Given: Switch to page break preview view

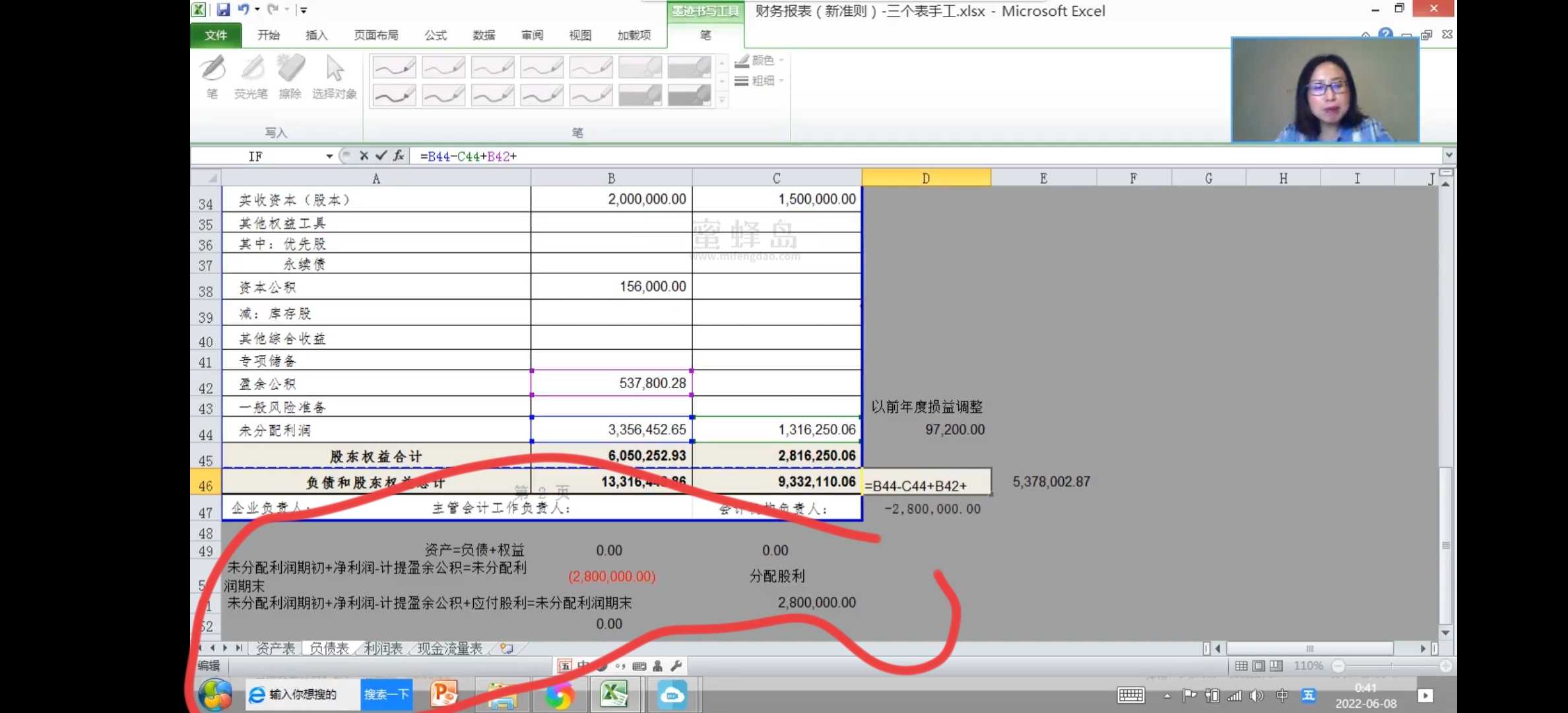Looking at the screenshot, I should click(1276, 665).
